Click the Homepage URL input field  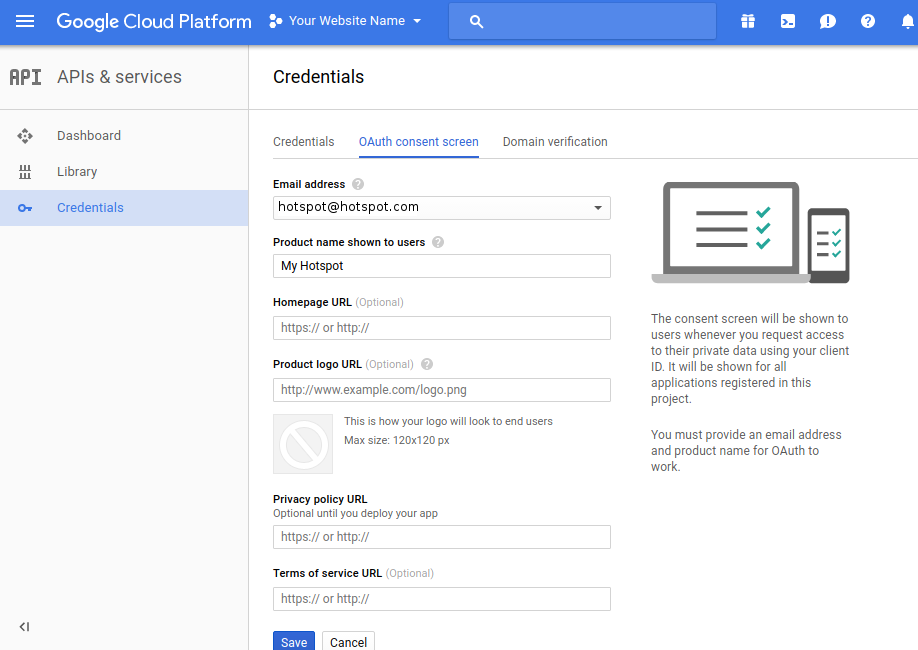[x=441, y=328]
